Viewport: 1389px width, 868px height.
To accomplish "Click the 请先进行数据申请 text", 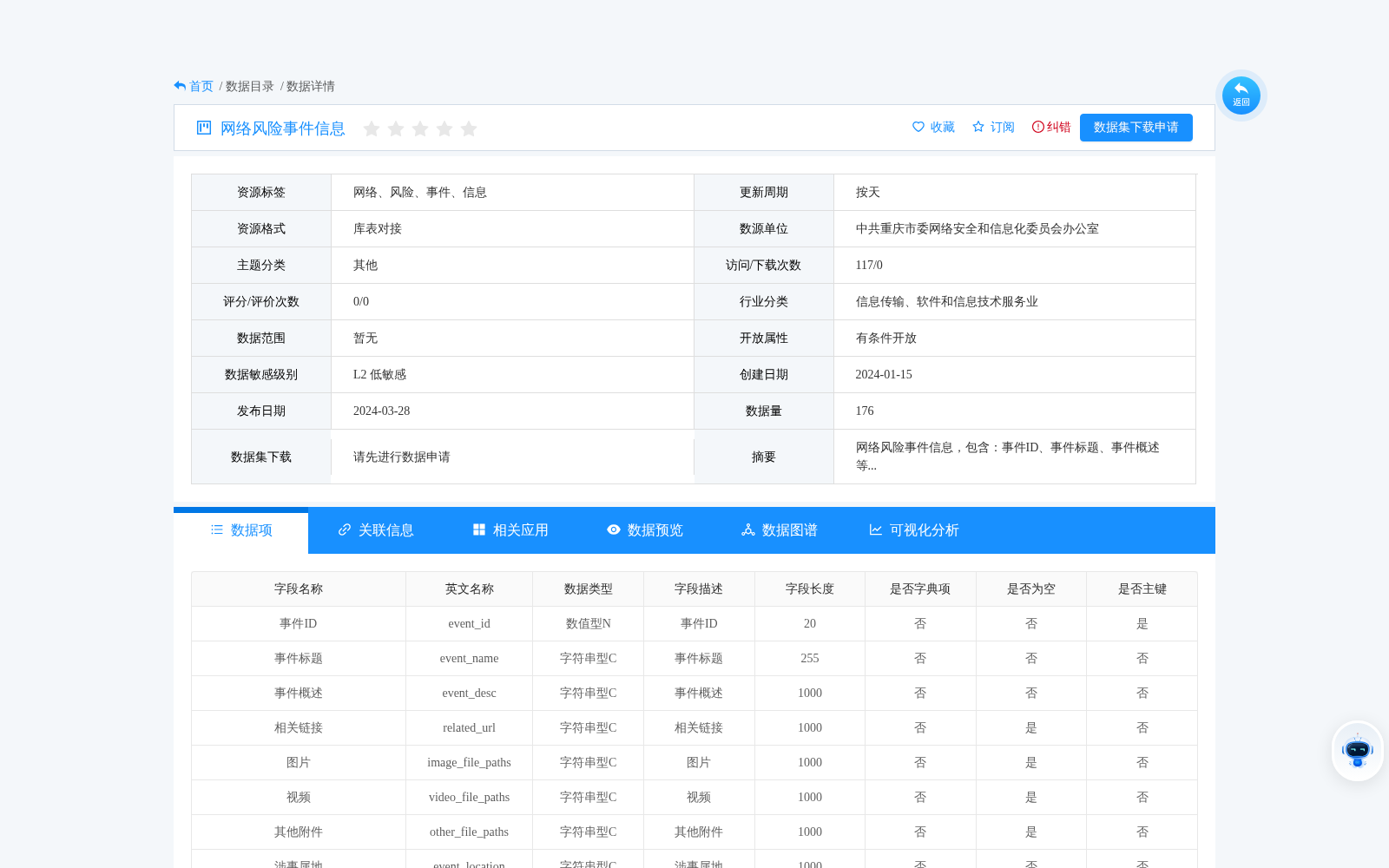I will point(401,457).
